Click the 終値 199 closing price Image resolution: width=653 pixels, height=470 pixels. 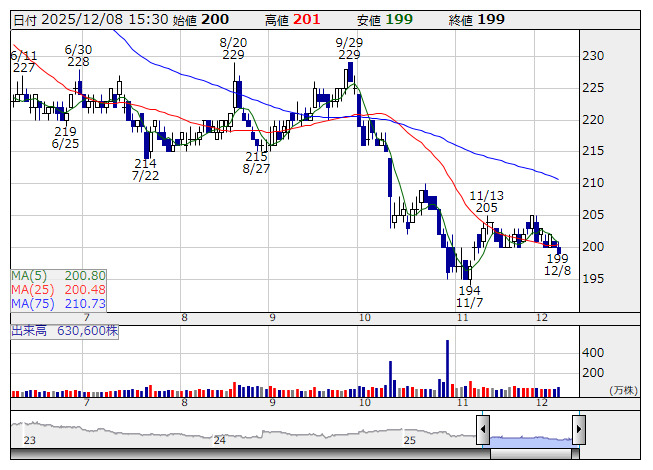tap(477, 20)
